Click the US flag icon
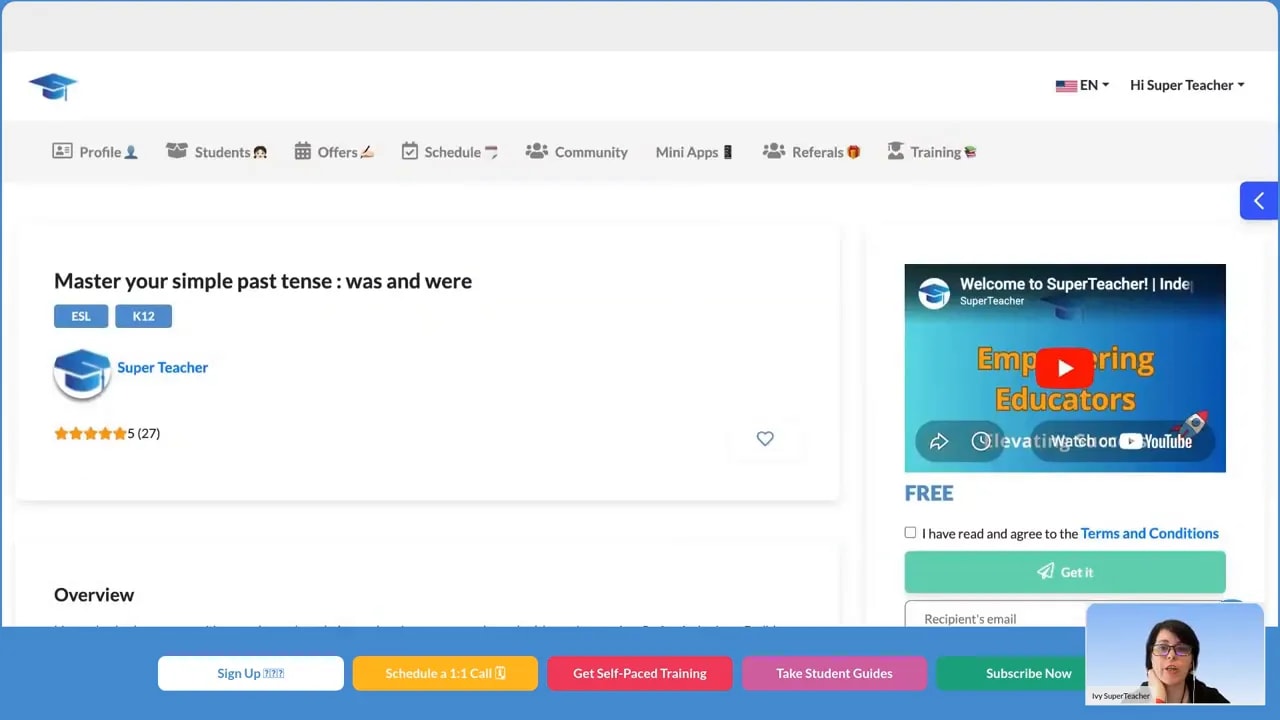 1066,86
